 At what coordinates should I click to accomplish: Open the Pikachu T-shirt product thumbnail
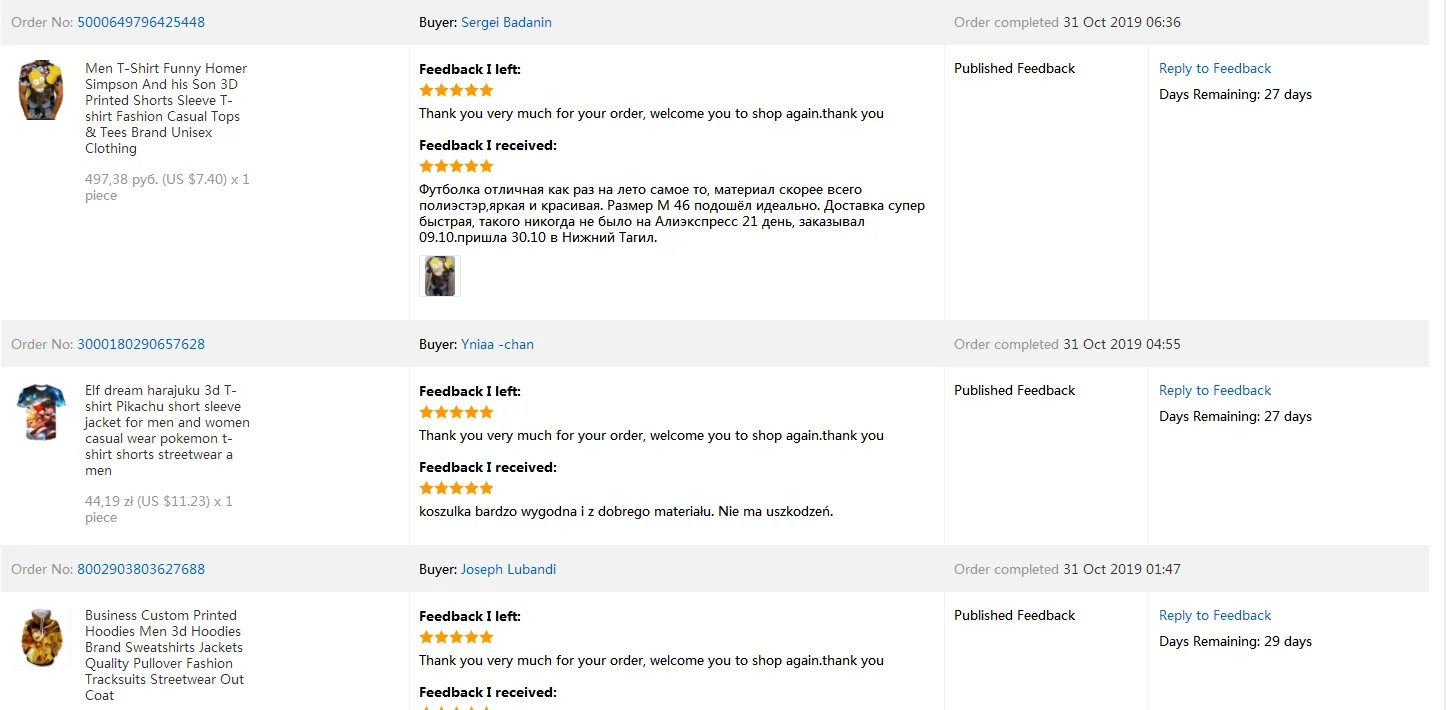tap(41, 412)
